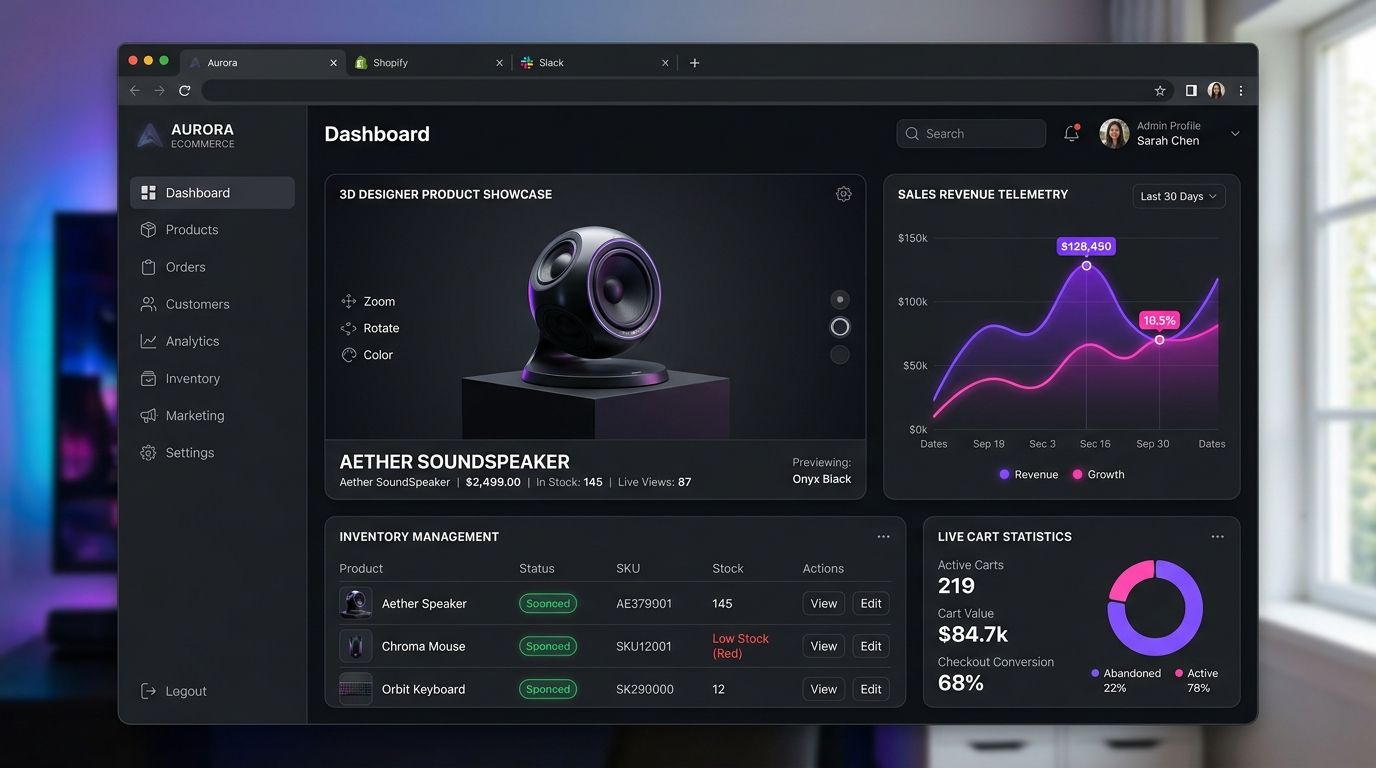Select Dashboard in the sidebar
The width and height of the screenshot is (1376, 768).
[x=212, y=193]
